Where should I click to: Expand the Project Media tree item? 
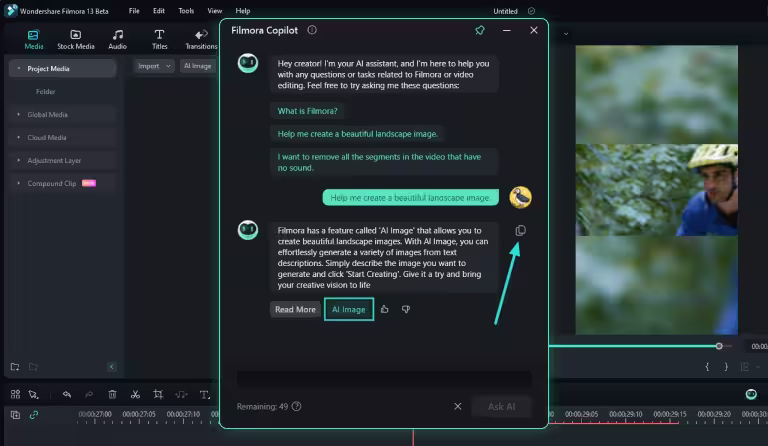(19, 69)
